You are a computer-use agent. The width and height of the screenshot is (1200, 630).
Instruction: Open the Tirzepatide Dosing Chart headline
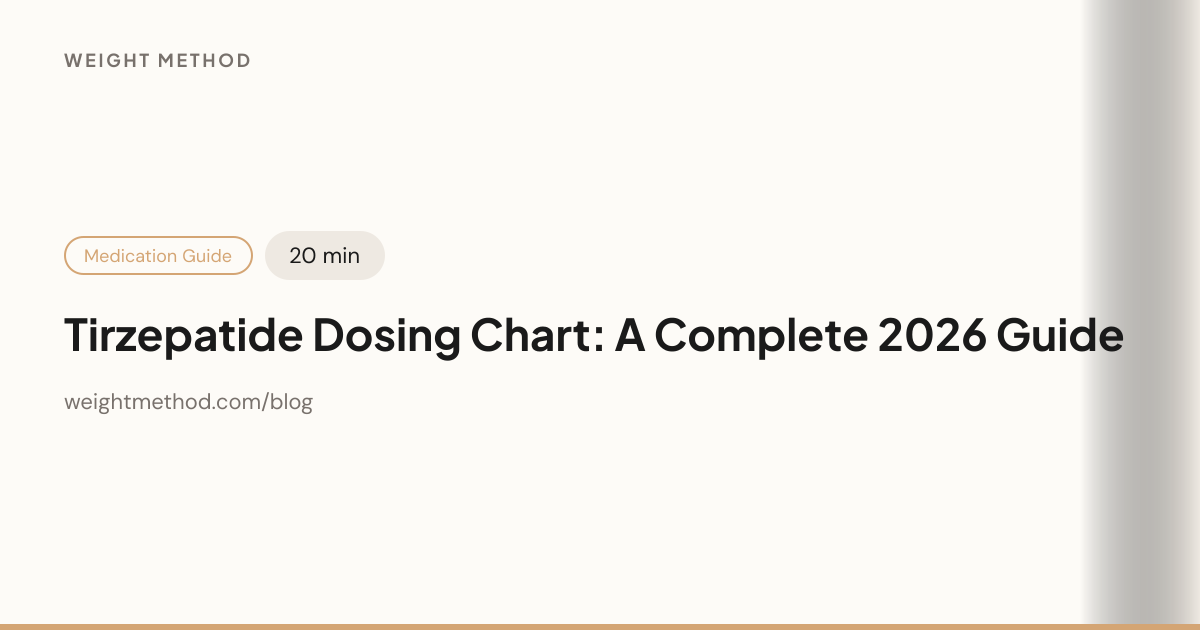(594, 337)
